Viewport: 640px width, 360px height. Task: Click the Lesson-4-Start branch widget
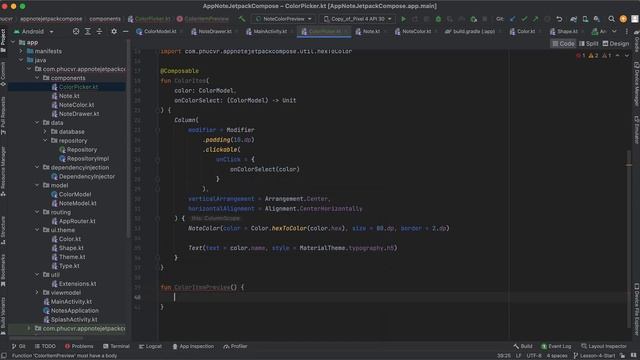point(595,356)
